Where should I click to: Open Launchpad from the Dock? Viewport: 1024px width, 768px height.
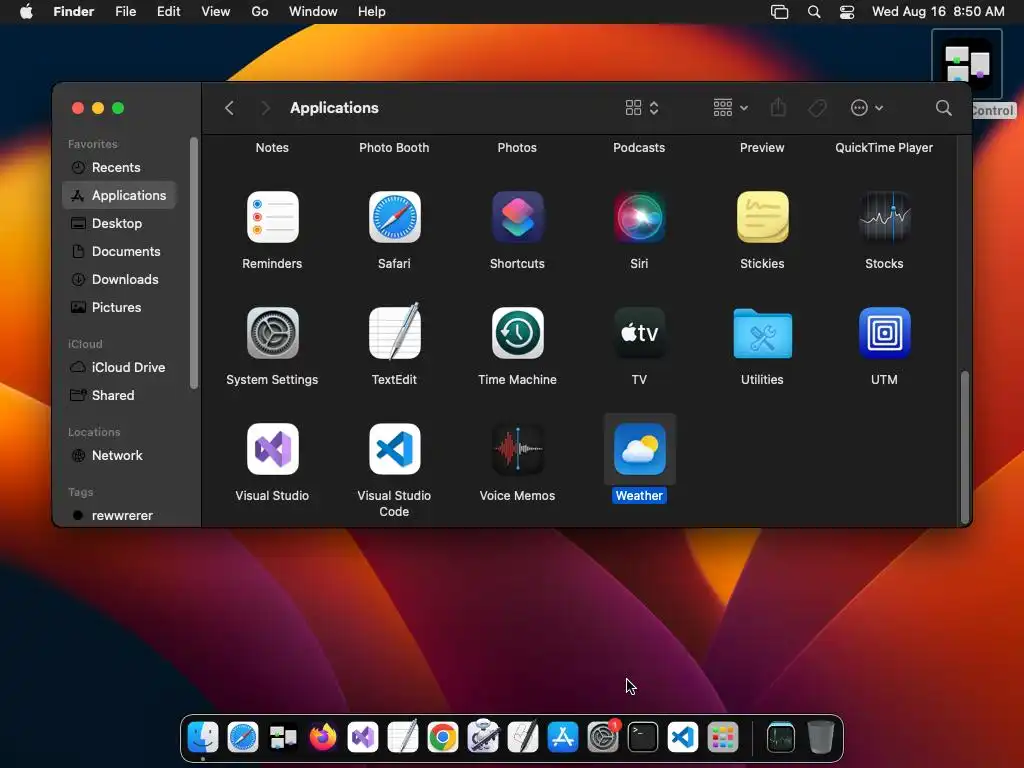coord(723,737)
